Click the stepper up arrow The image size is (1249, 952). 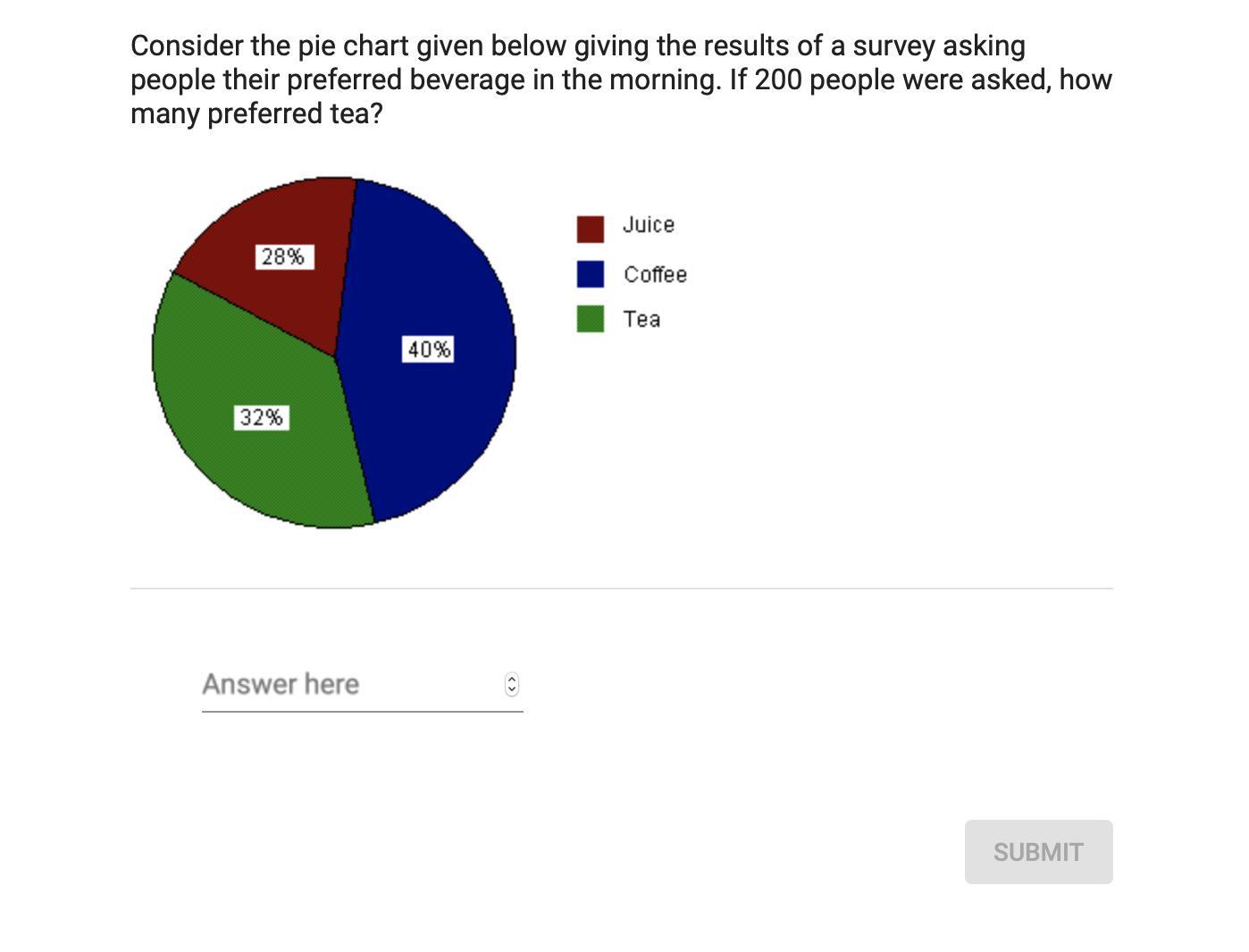pos(512,679)
